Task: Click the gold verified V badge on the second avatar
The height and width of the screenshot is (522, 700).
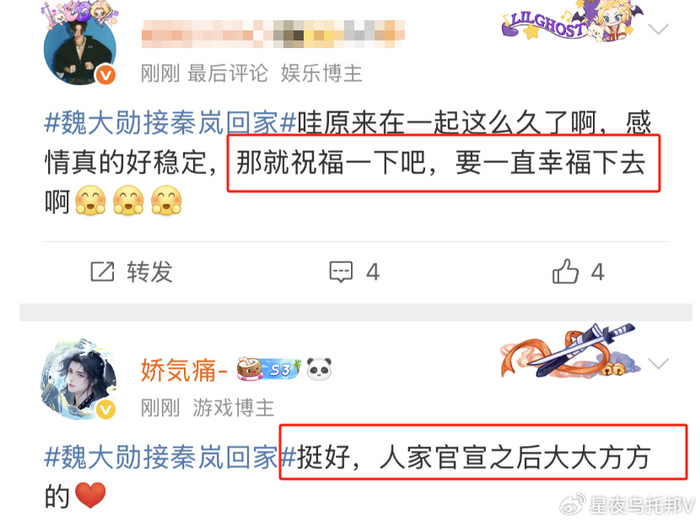Action: 106,409
